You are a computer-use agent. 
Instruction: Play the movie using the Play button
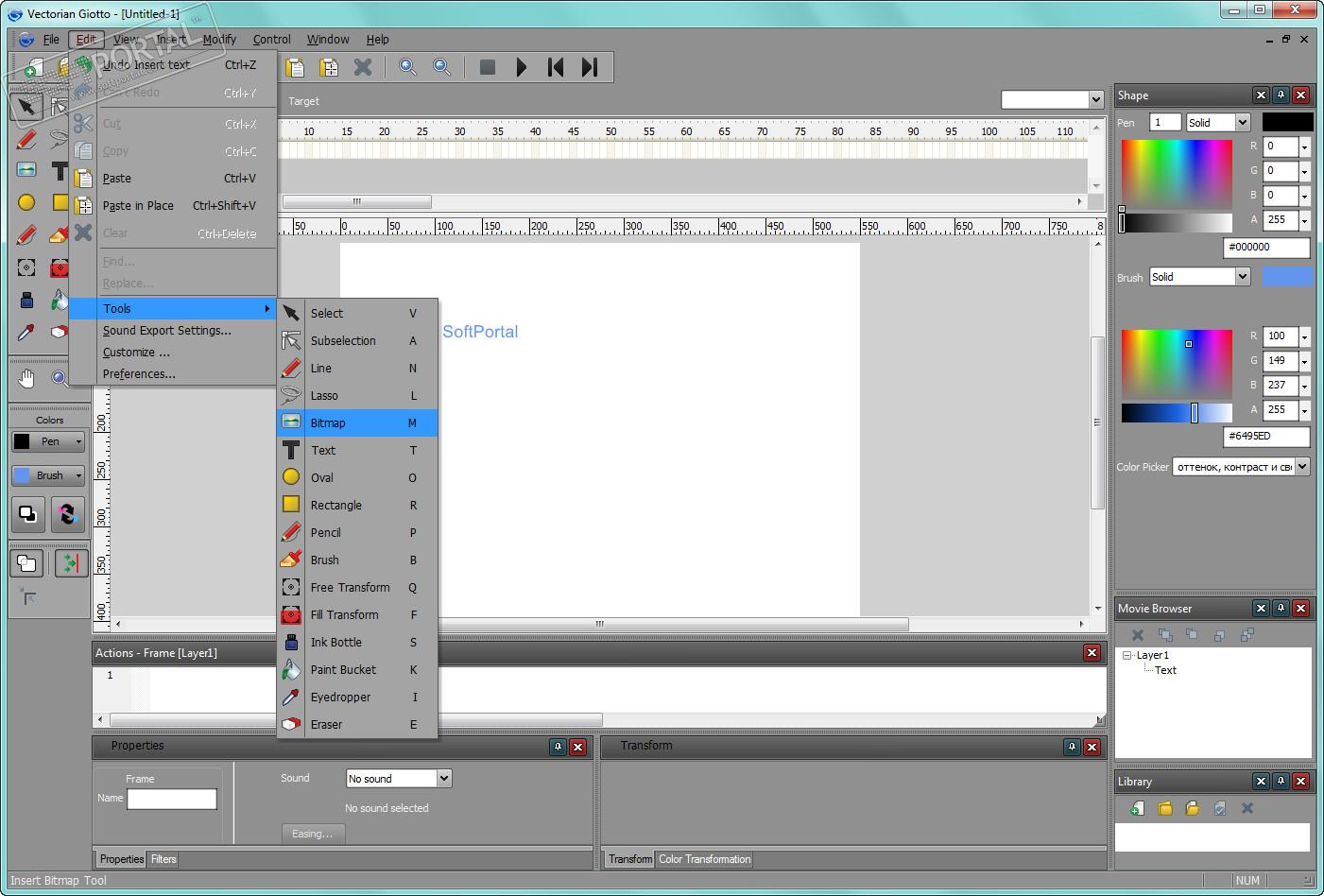(x=522, y=67)
